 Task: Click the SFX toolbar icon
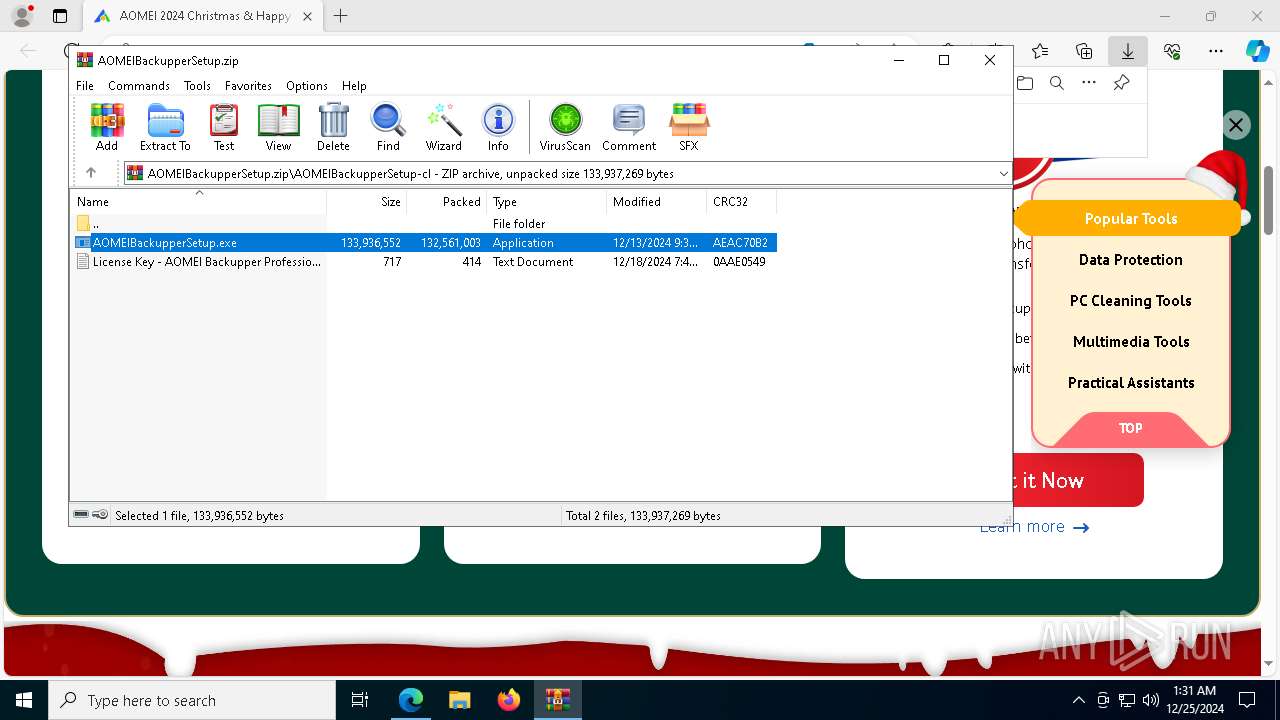689,127
